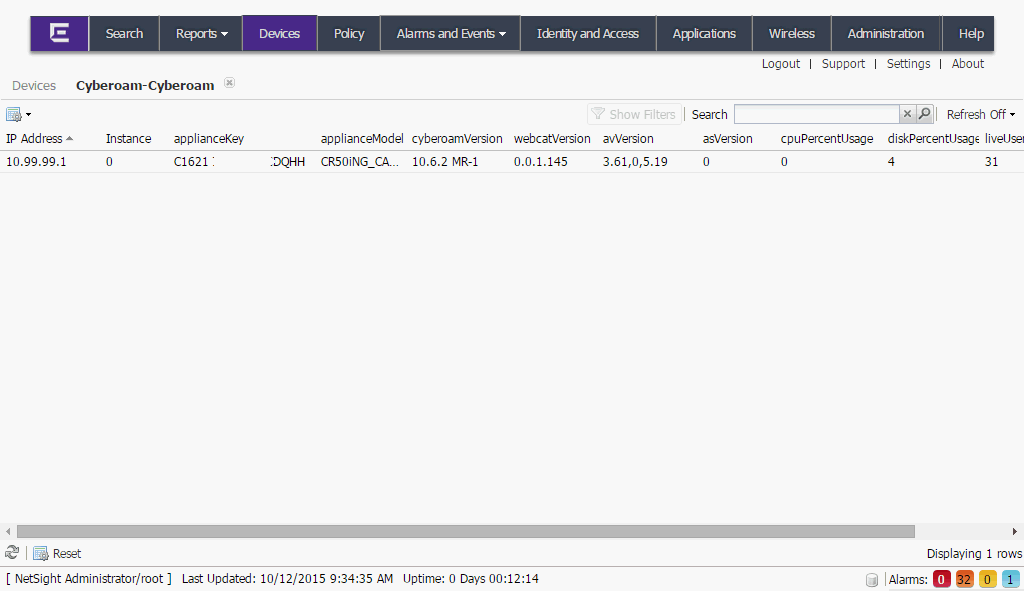Image resolution: width=1024 pixels, height=591 pixels.
Task: Go to the Applications tab
Action: click(704, 33)
